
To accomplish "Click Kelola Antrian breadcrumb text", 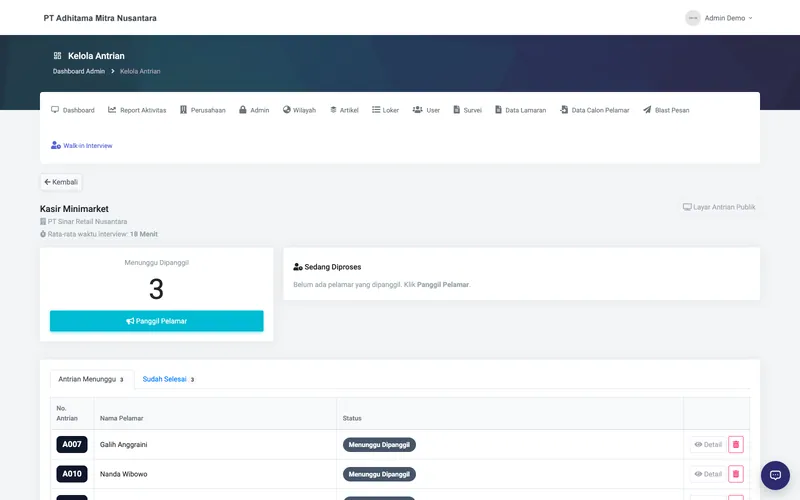I will 140,71.
